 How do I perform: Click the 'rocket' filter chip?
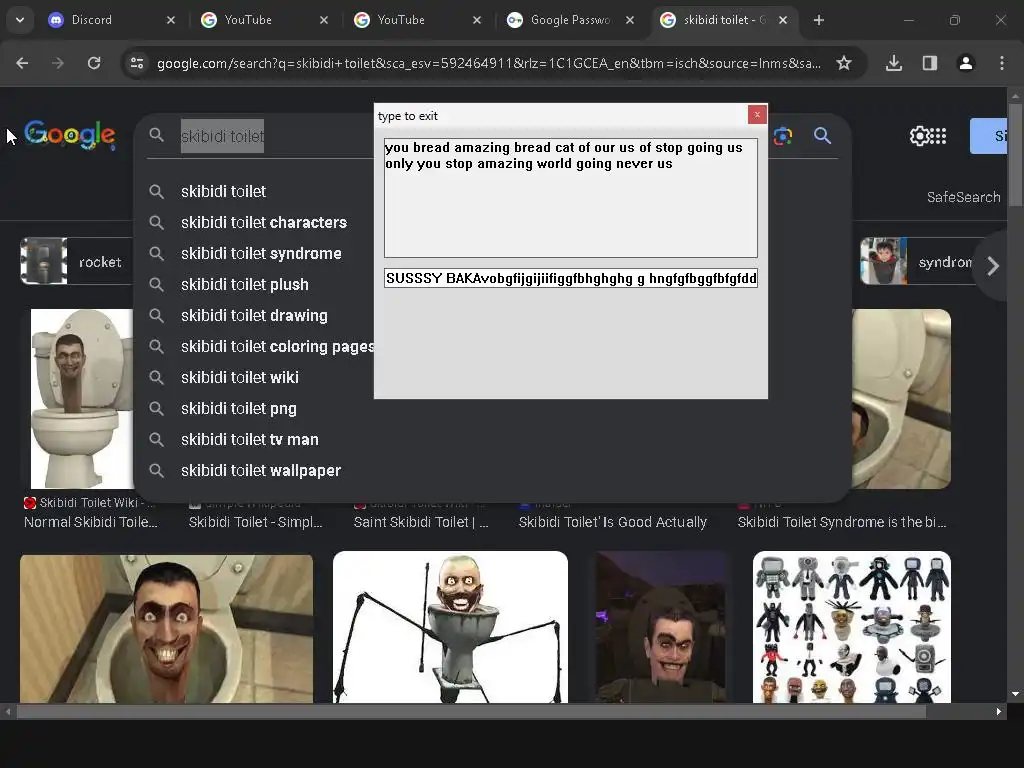(77, 261)
